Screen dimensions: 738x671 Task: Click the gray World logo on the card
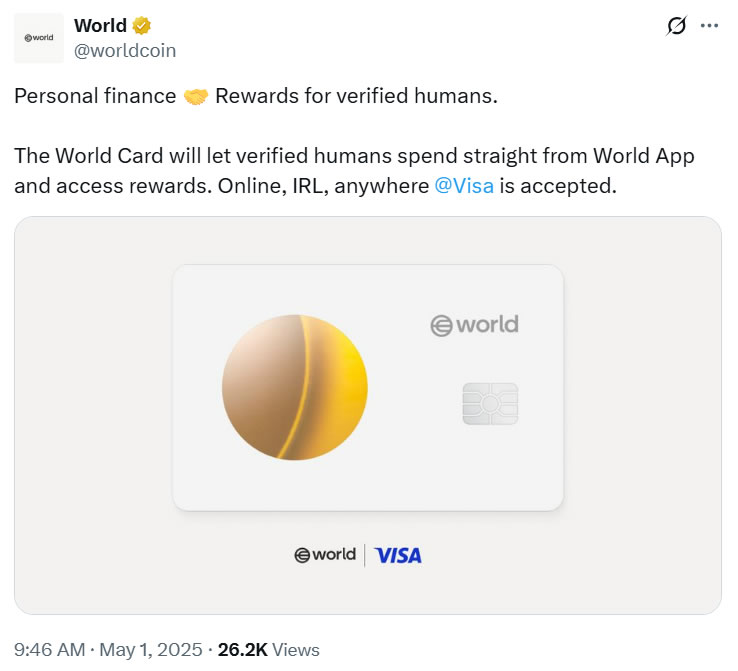pyautogui.click(x=474, y=324)
